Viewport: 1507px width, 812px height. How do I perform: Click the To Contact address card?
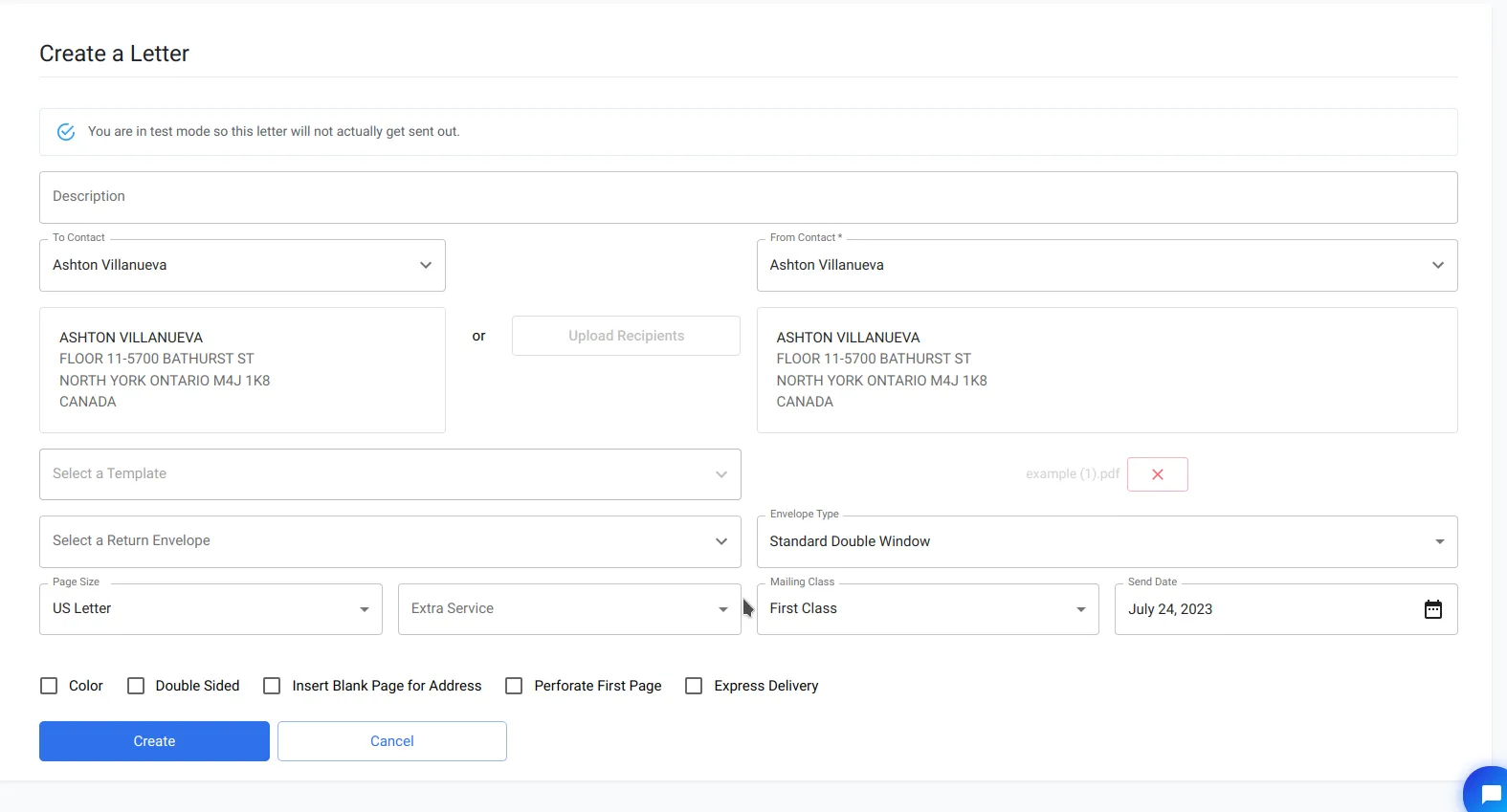[242, 370]
